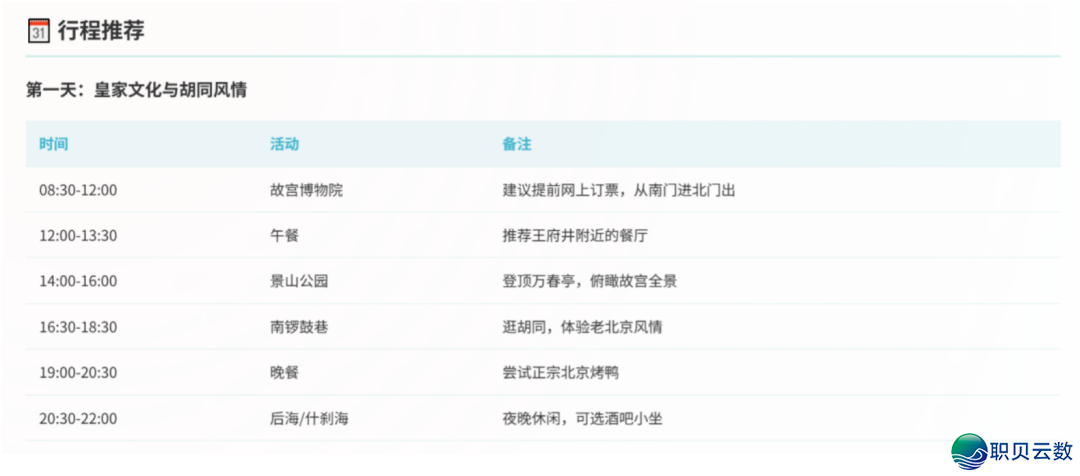Click the 南锣鼓巷 activity cell
The image size is (1080, 476).
(299, 327)
